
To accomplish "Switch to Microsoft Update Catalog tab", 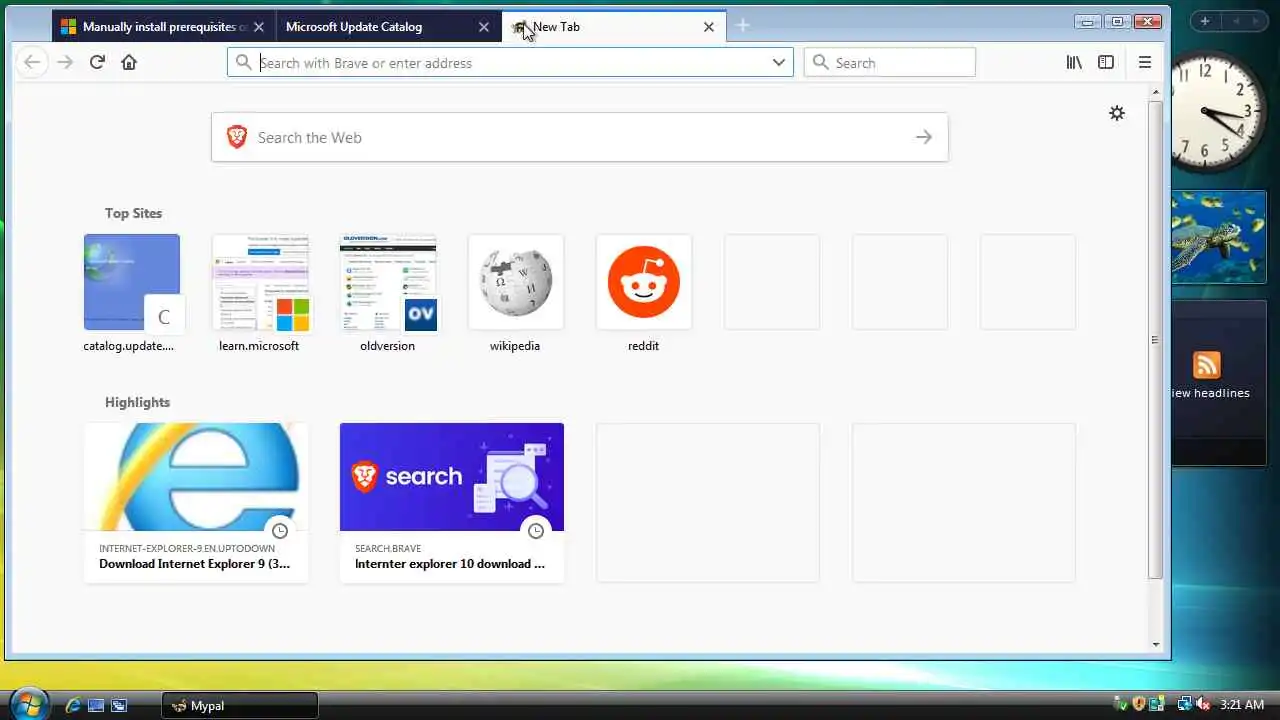I will 387,27.
